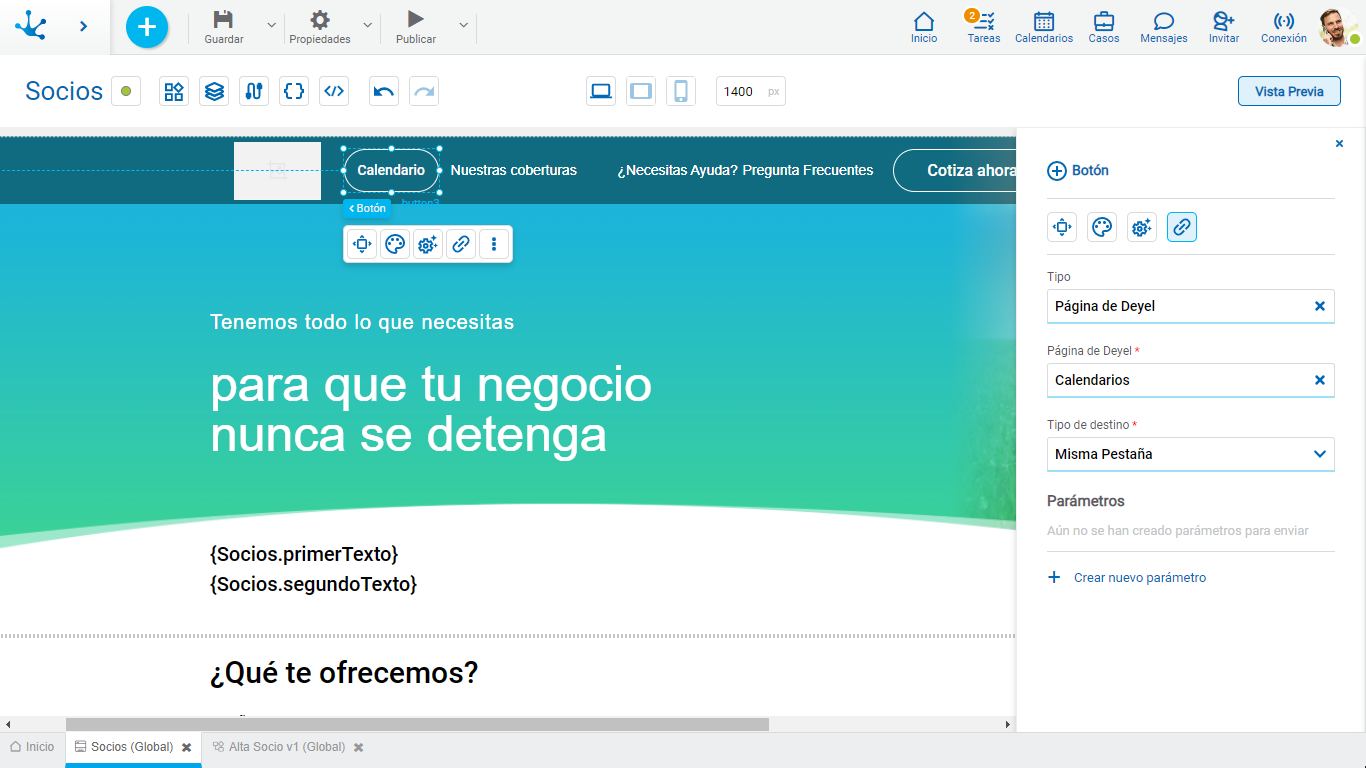Click the scrollbar right arrow
The height and width of the screenshot is (768, 1366).
click(x=1008, y=724)
